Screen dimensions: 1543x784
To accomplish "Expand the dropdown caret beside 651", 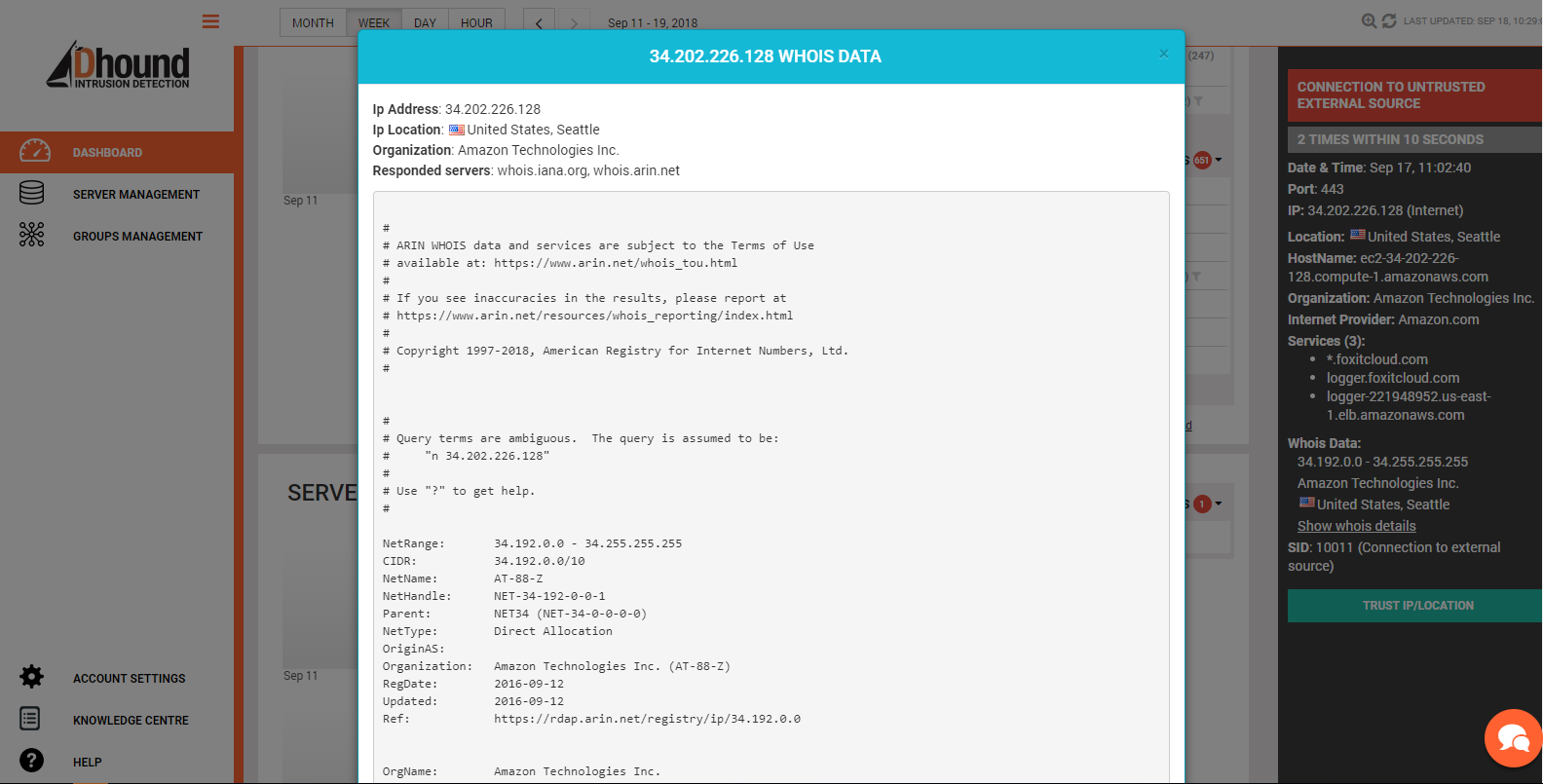I will click(1219, 160).
